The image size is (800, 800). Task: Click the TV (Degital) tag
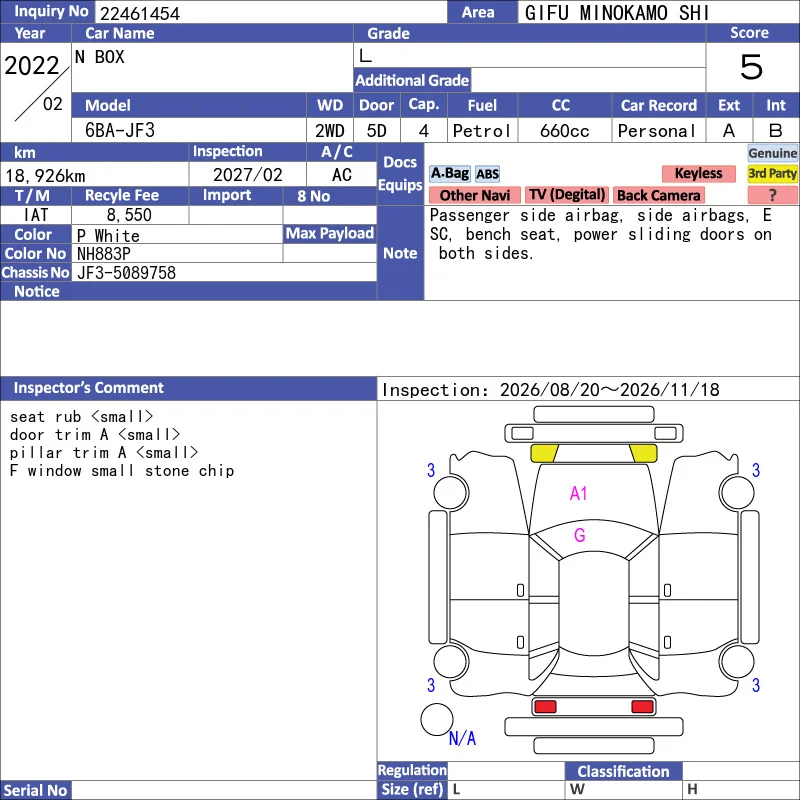(566, 195)
